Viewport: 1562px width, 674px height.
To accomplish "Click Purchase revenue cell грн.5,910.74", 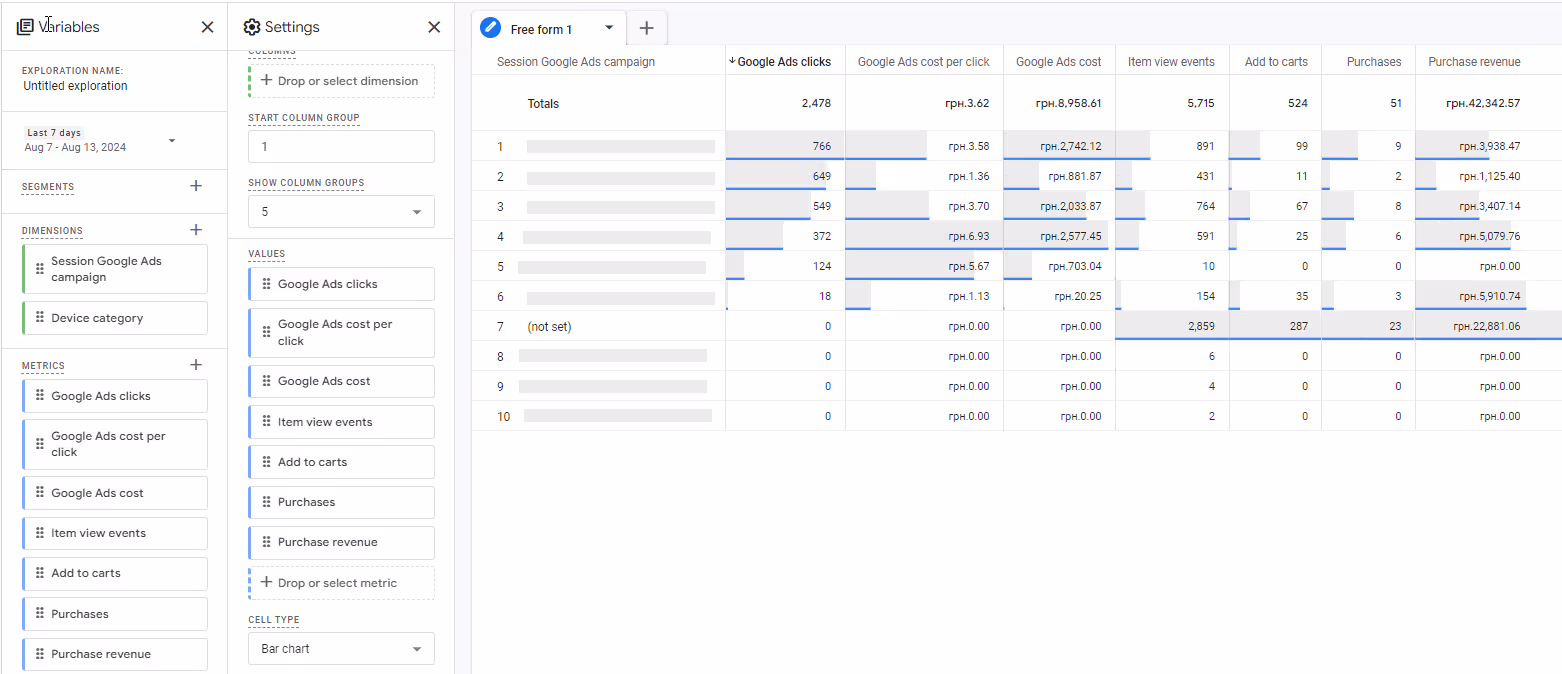I will 1487,296.
